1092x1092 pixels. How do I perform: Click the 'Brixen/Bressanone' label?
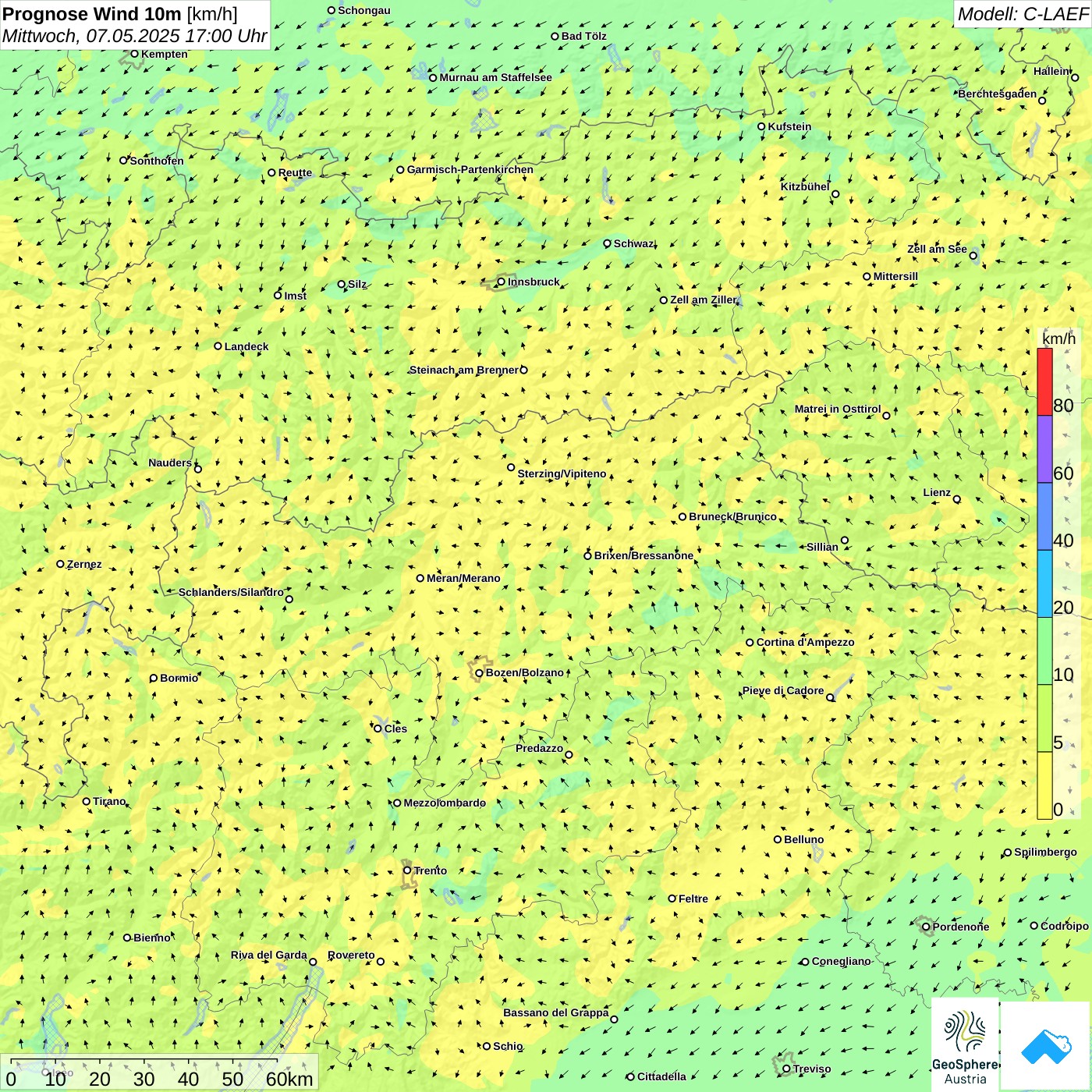pos(643,556)
